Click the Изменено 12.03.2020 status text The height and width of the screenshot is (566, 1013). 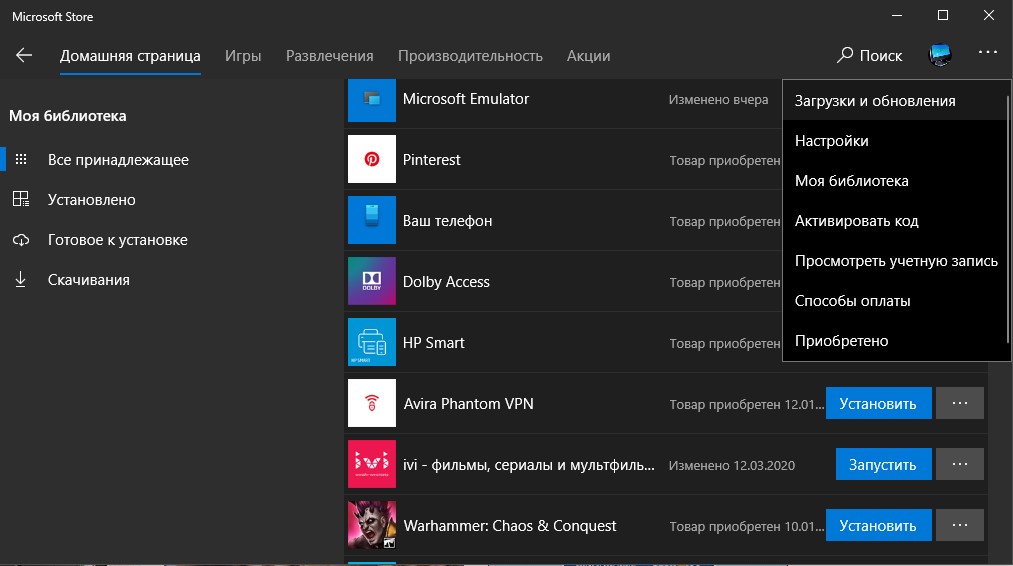click(x=731, y=465)
